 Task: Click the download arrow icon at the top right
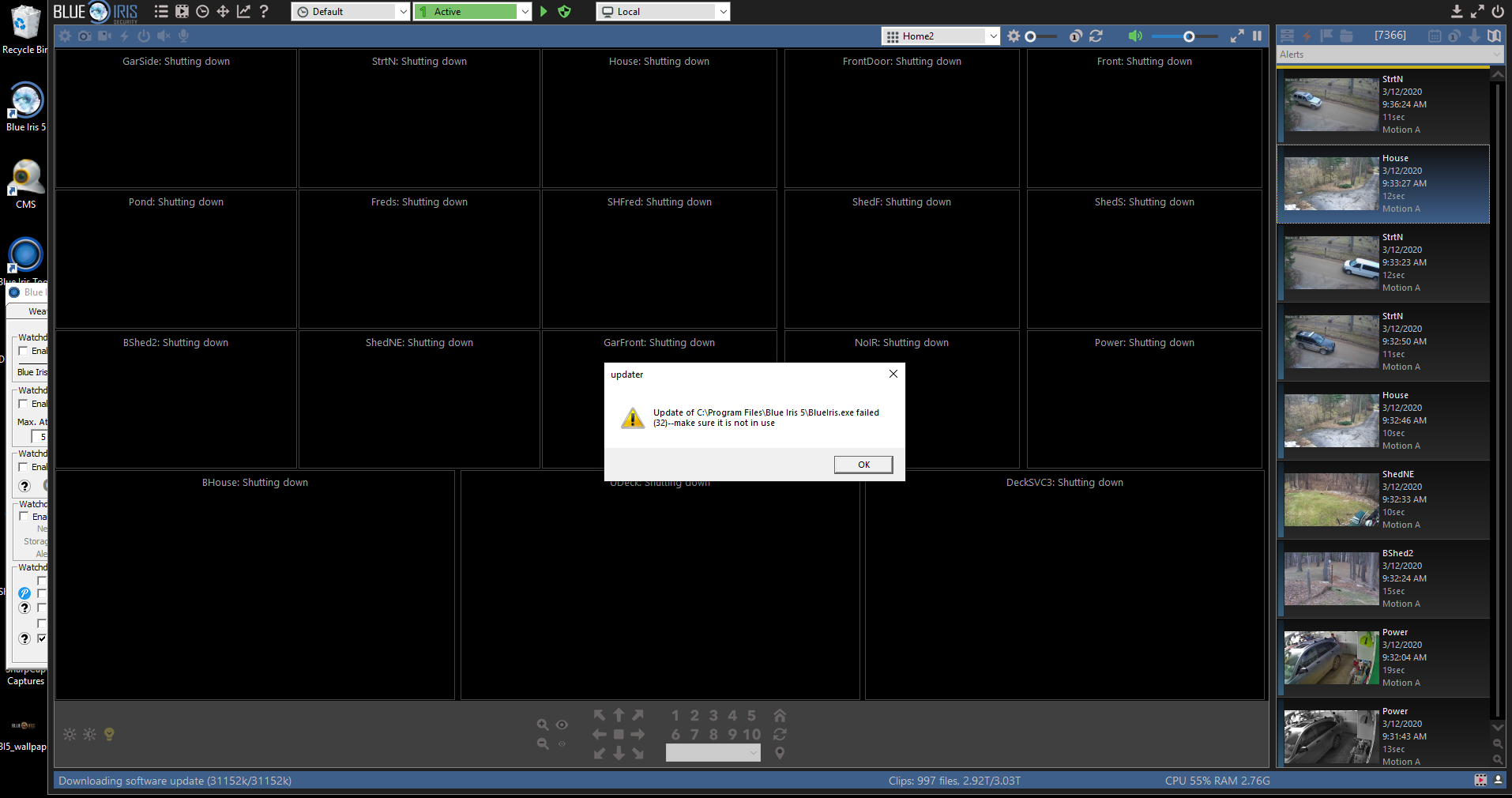coord(1457,11)
